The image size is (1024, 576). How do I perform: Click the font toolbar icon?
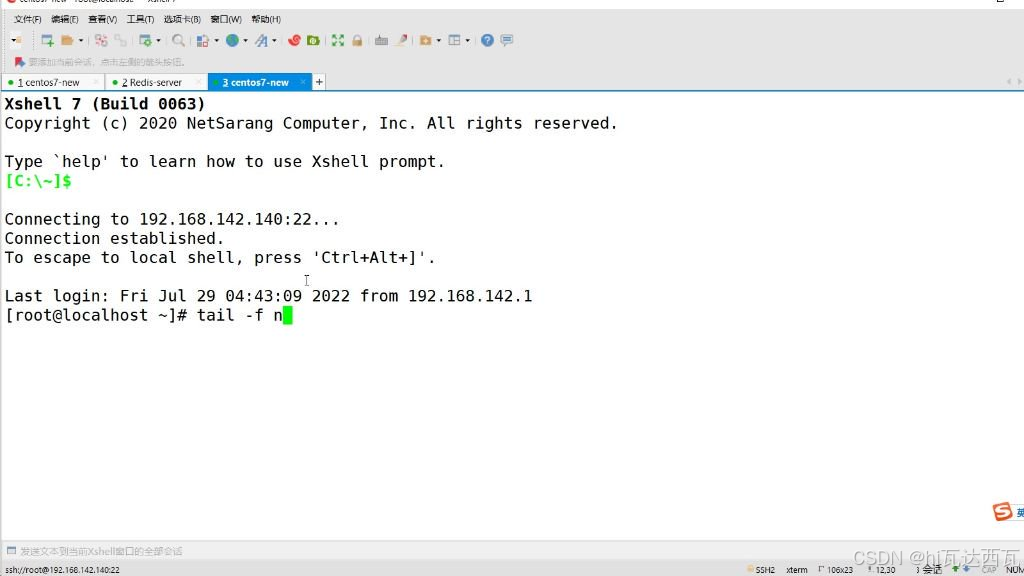coord(261,40)
